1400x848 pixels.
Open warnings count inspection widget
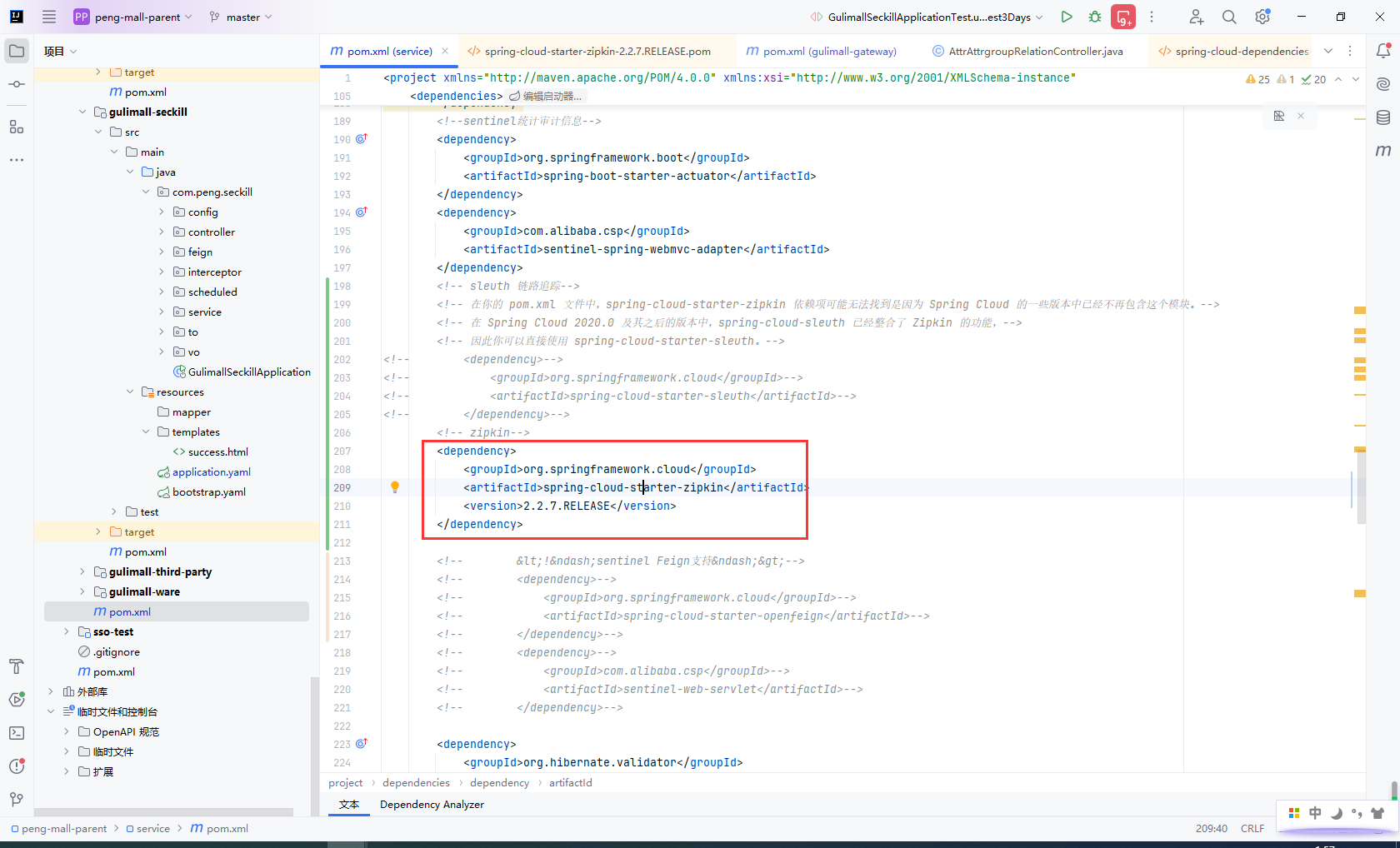(1258, 79)
